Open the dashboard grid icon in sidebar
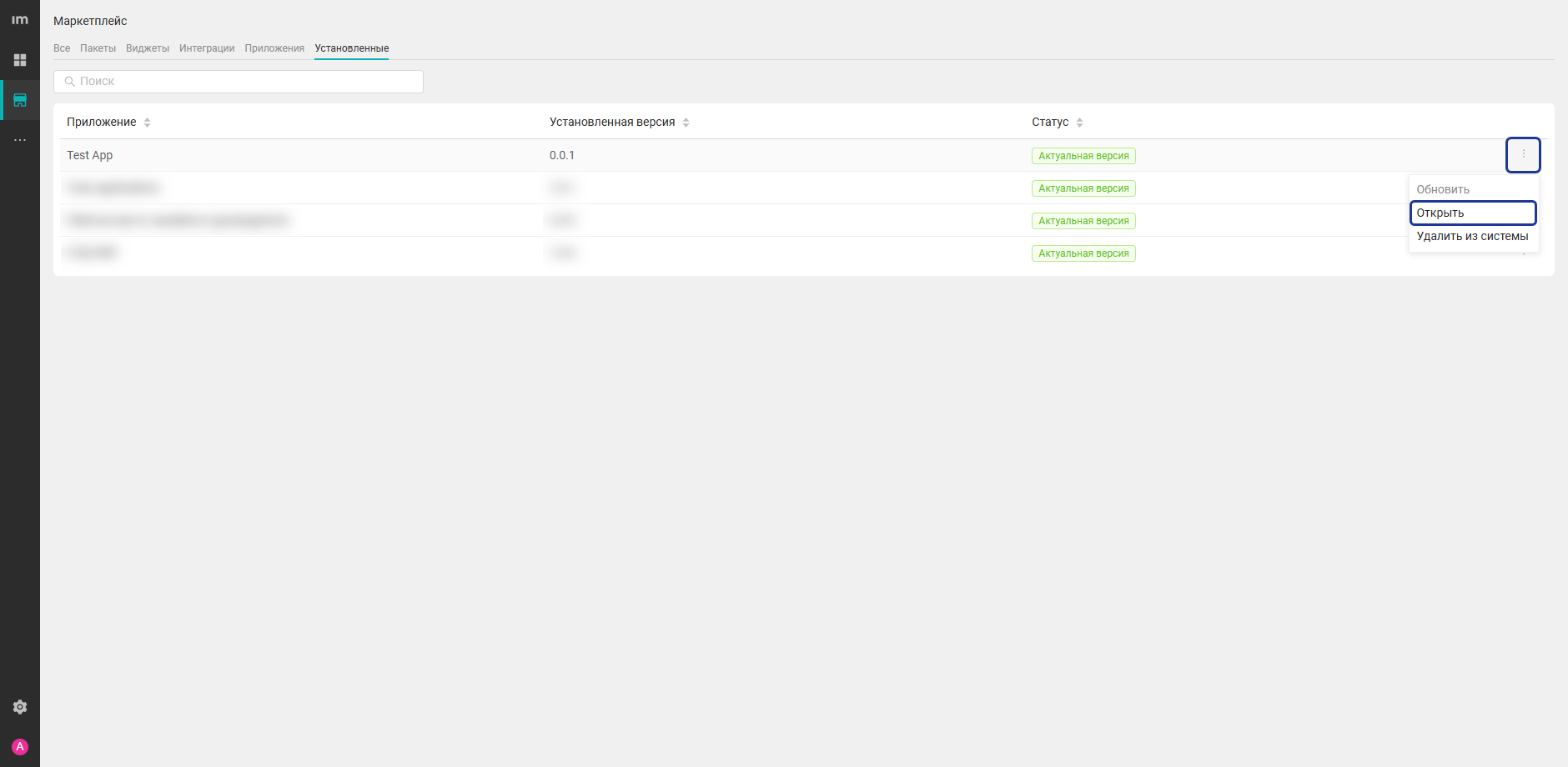Image resolution: width=1568 pixels, height=767 pixels. pyautogui.click(x=20, y=60)
